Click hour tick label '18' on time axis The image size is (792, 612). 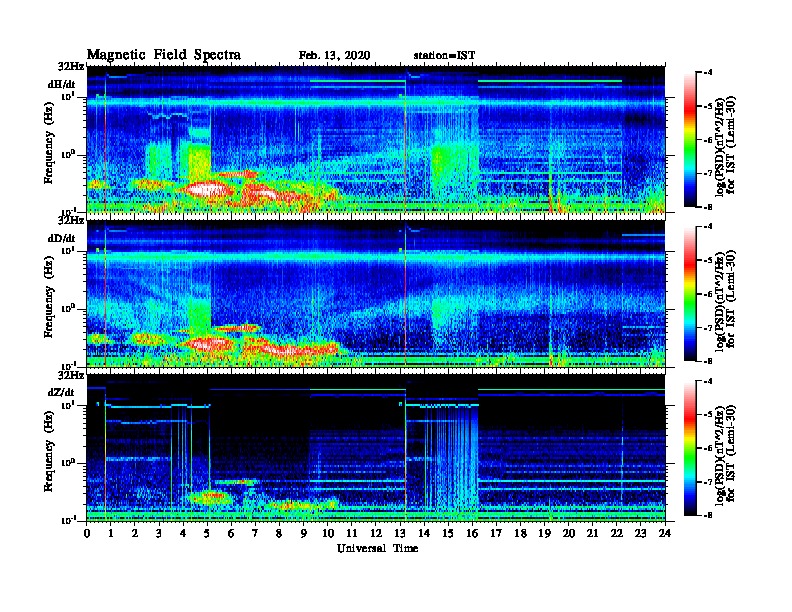coord(520,534)
